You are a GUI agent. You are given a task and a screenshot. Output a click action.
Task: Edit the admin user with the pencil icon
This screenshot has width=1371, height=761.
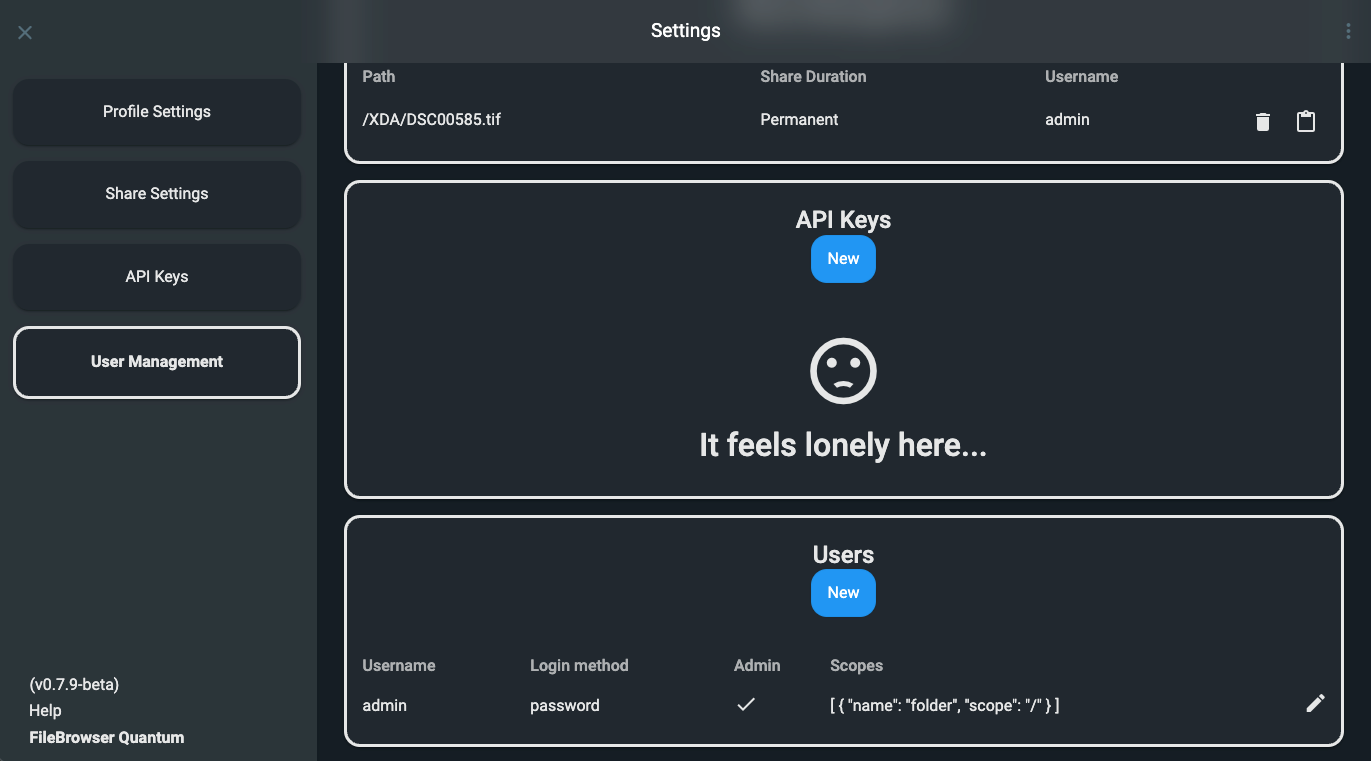coord(1315,703)
